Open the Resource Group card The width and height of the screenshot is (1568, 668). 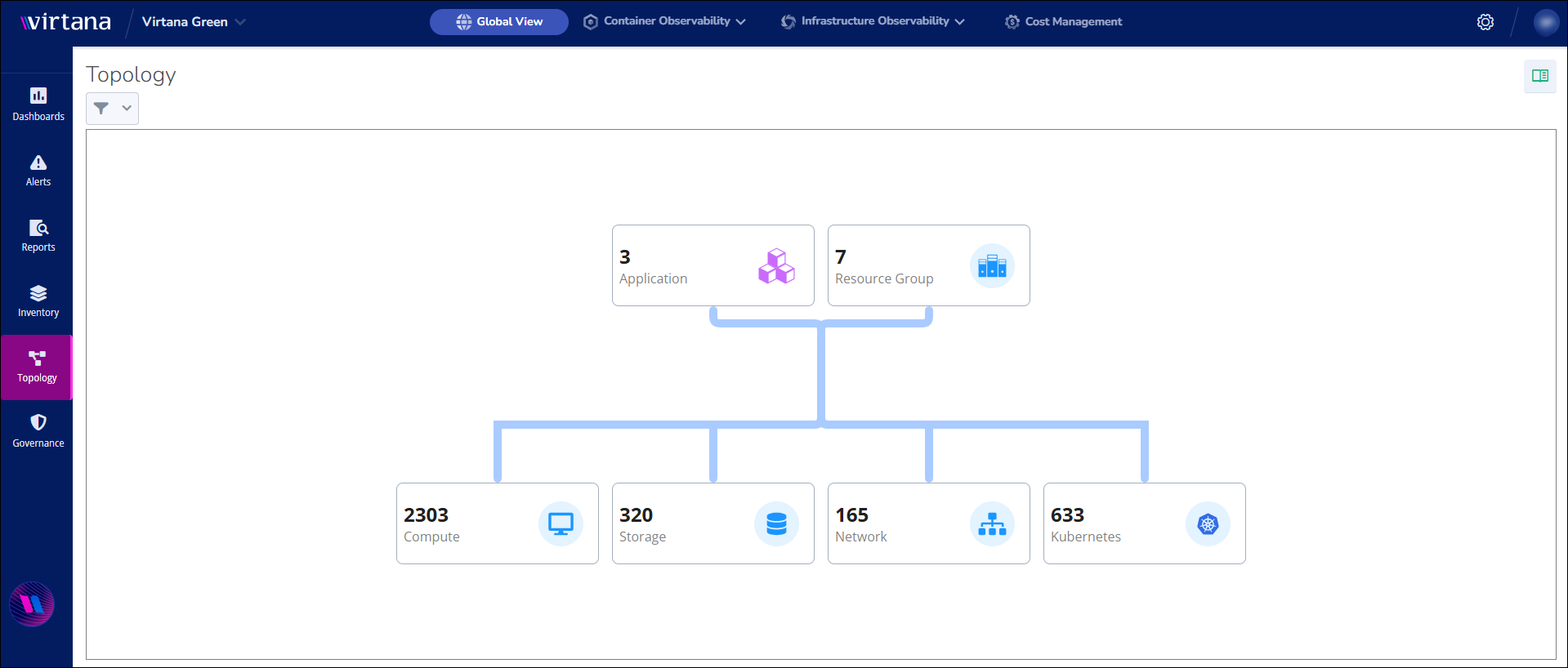click(x=928, y=265)
